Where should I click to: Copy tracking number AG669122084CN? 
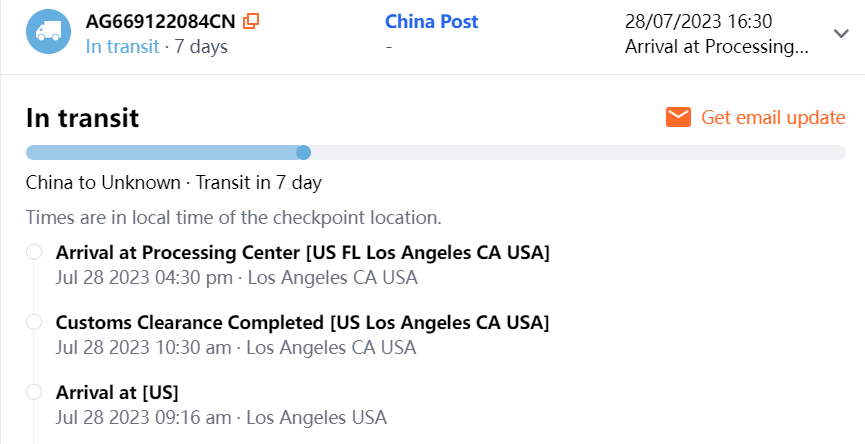click(x=251, y=21)
